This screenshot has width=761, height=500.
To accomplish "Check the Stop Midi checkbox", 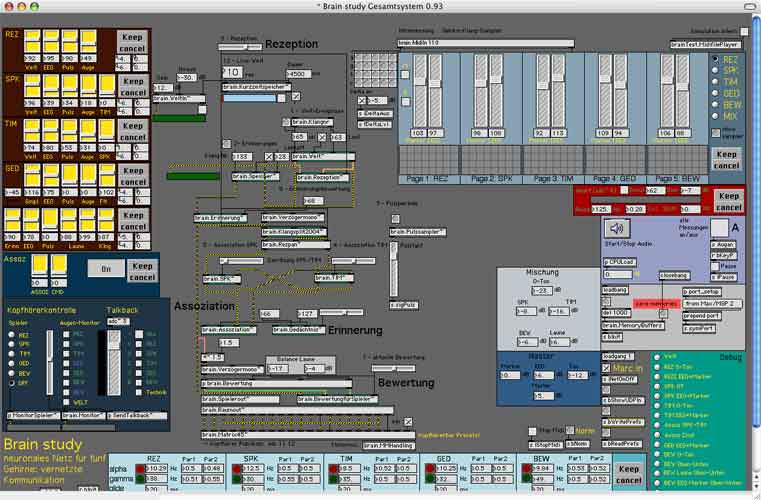I will click(x=532, y=431).
